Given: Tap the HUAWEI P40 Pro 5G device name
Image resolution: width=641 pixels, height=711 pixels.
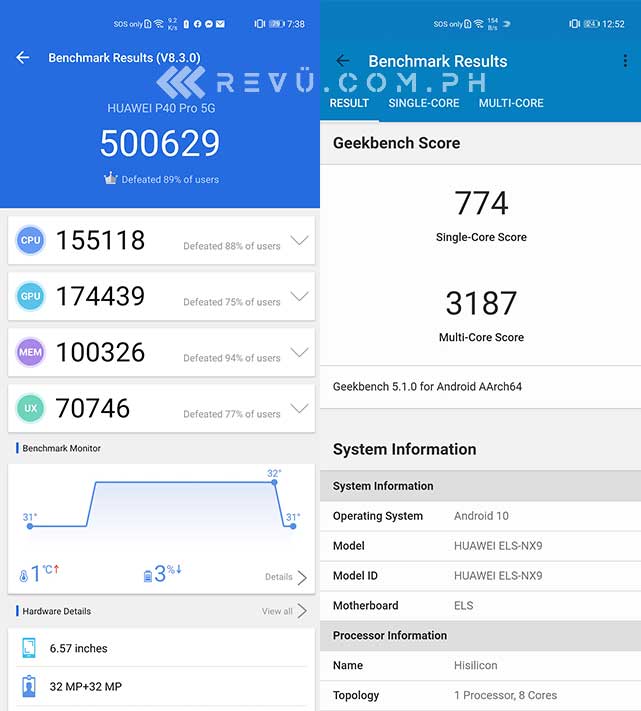Looking at the screenshot, I should point(161,108).
